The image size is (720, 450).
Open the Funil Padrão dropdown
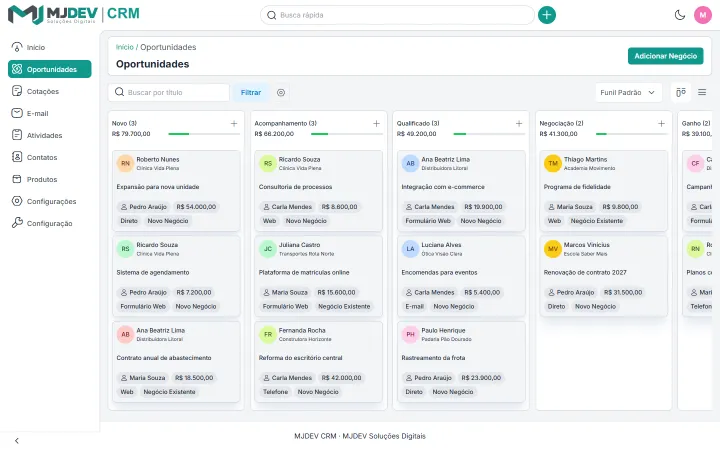coord(629,92)
